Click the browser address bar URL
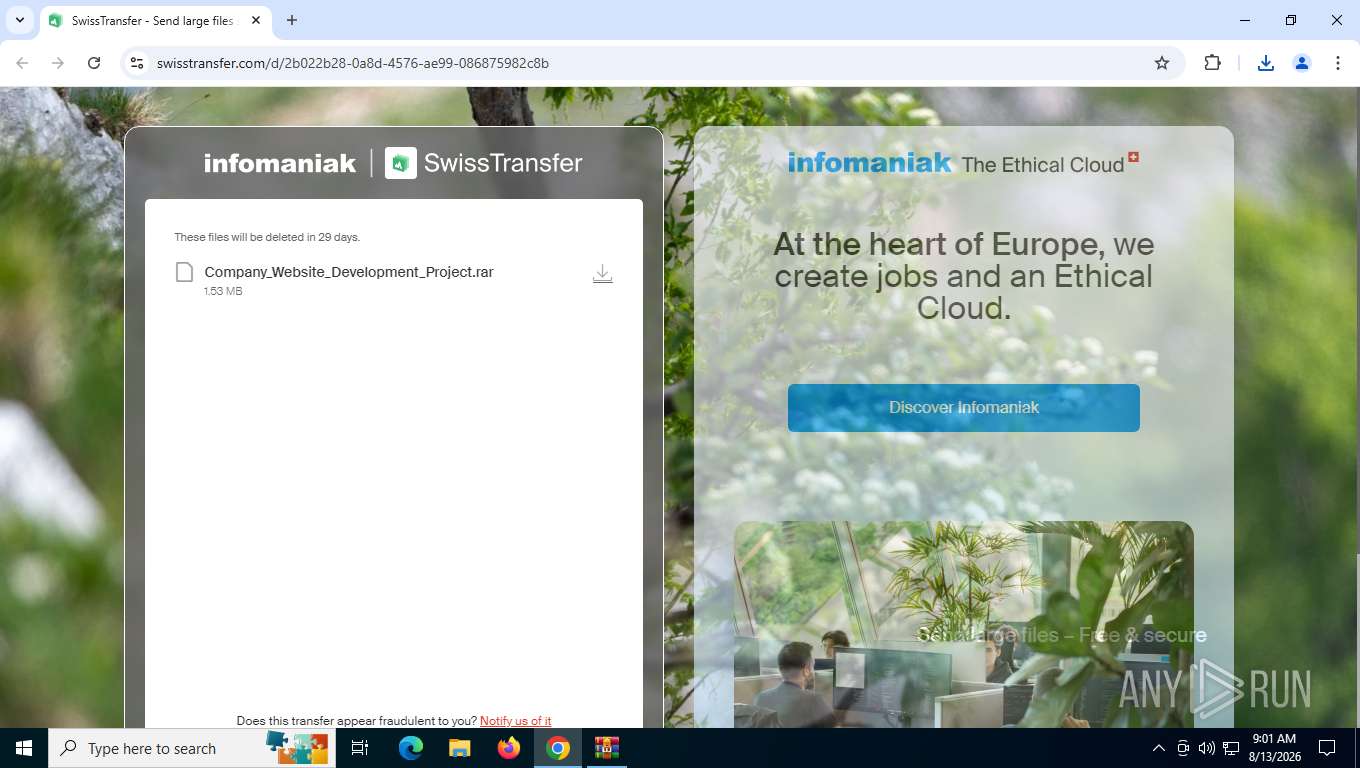 pos(353,63)
